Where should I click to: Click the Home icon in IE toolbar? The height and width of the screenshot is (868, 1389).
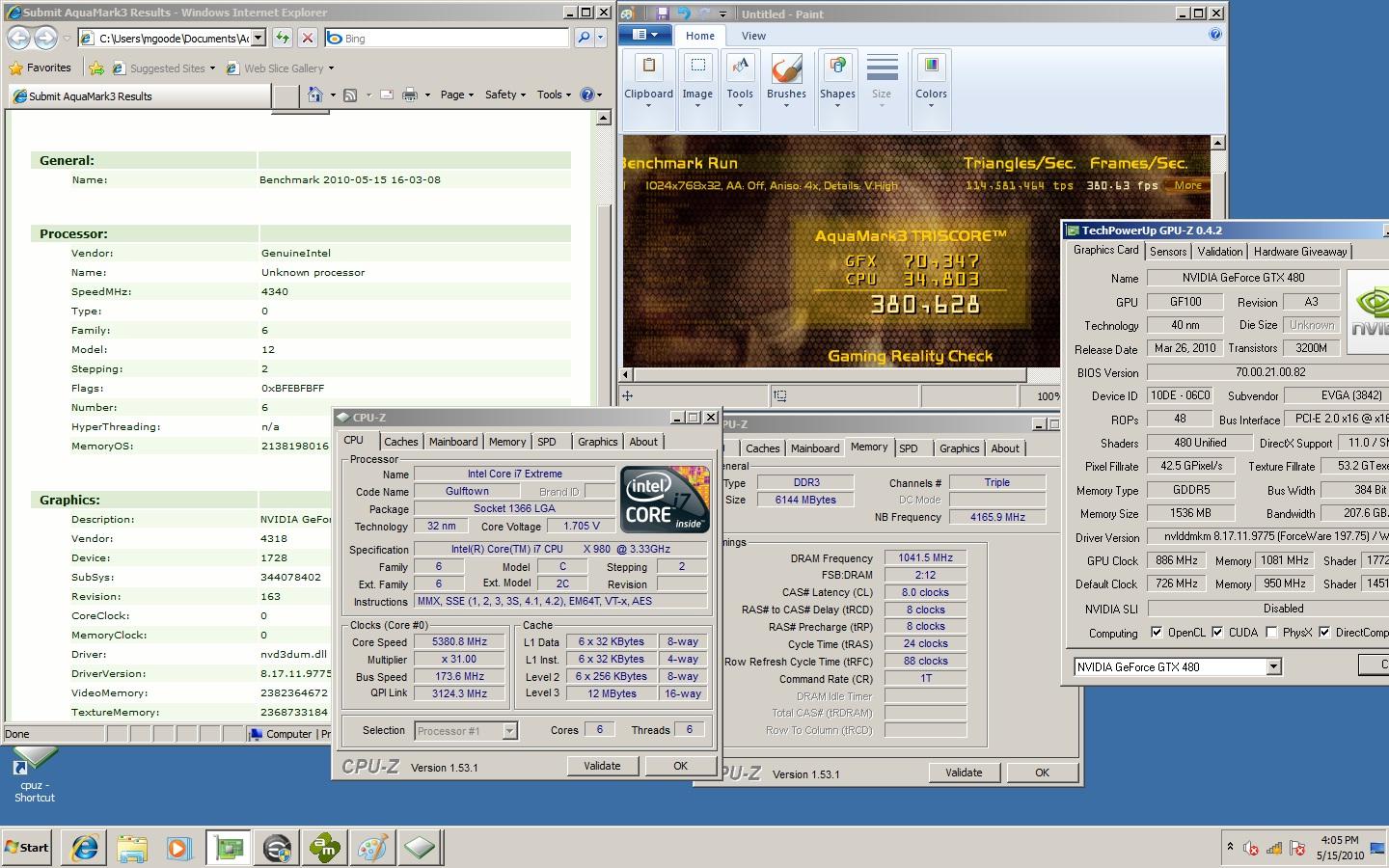pos(314,95)
